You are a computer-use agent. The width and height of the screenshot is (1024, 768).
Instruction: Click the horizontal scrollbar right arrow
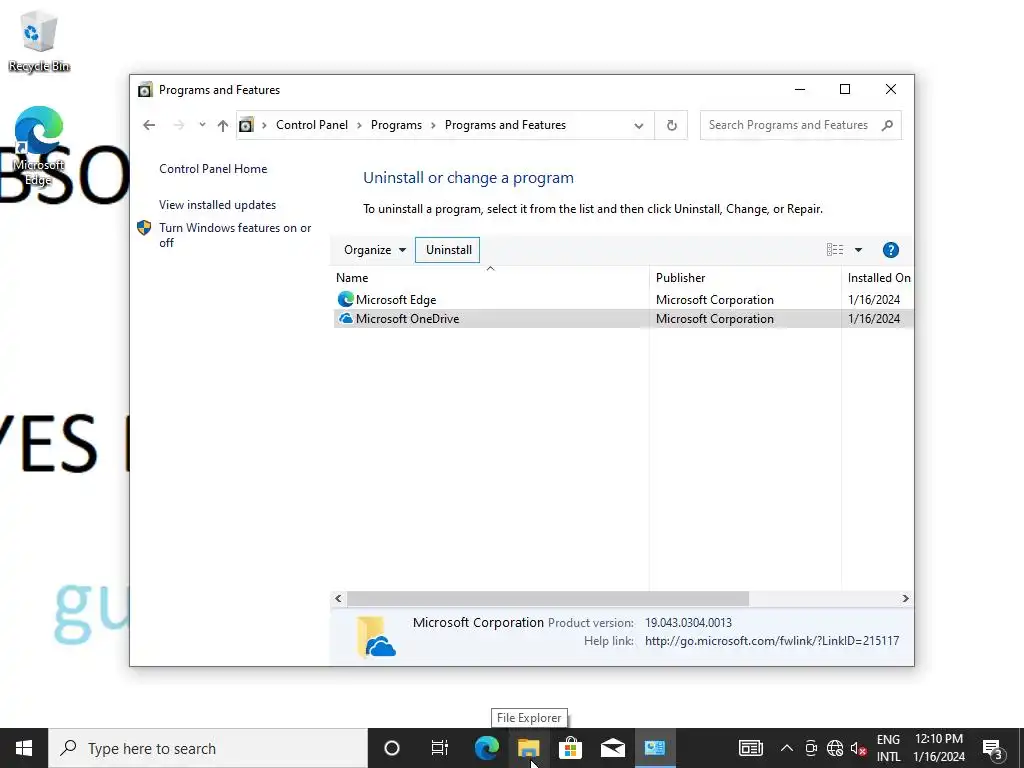click(x=905, y=598)
